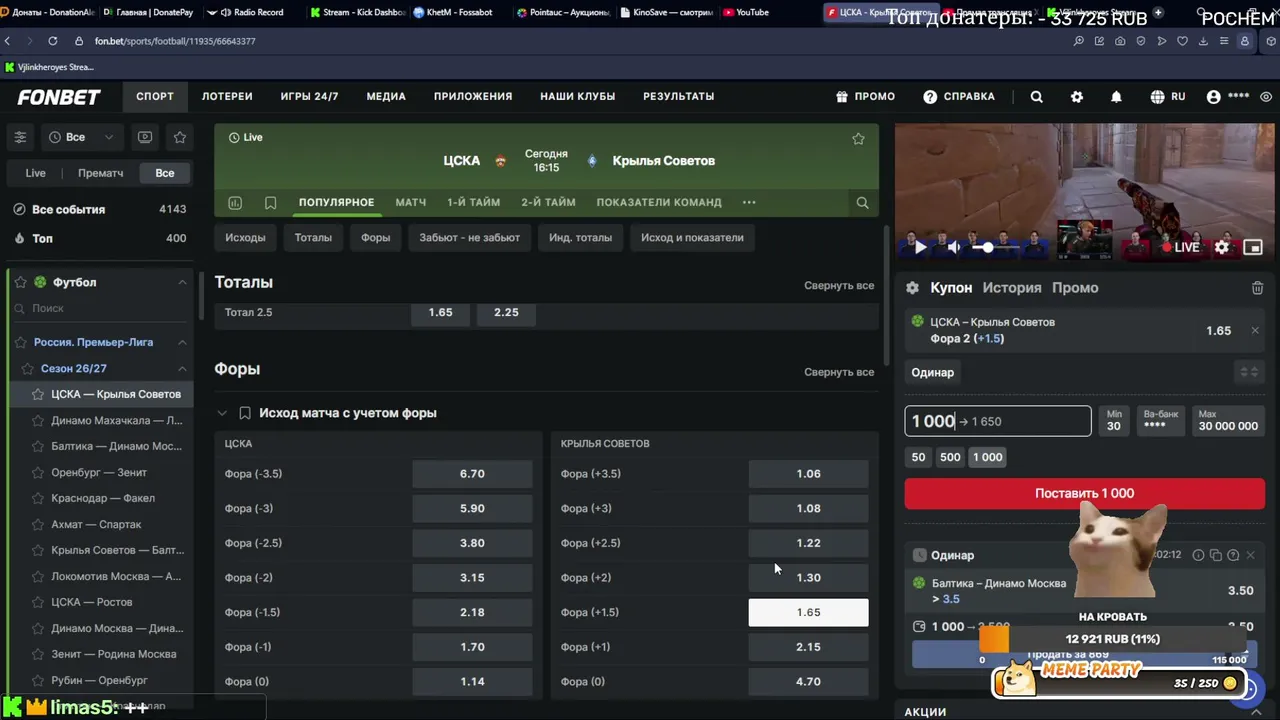Switch to the 1-й тайм tab
The width and height of the screenshot is (1280, 720).
pos(473,202)
